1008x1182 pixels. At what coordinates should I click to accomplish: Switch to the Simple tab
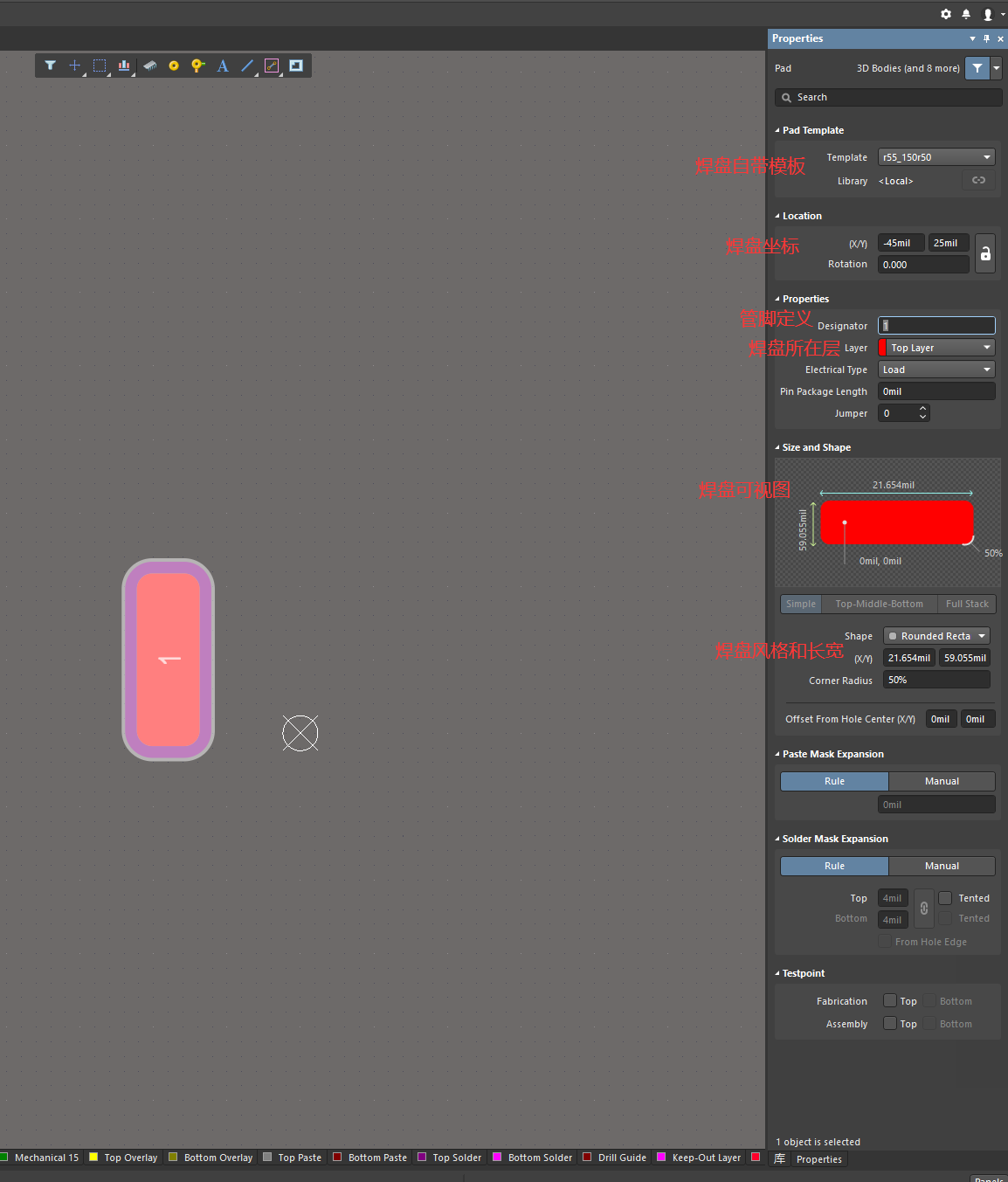coord(800,604)
